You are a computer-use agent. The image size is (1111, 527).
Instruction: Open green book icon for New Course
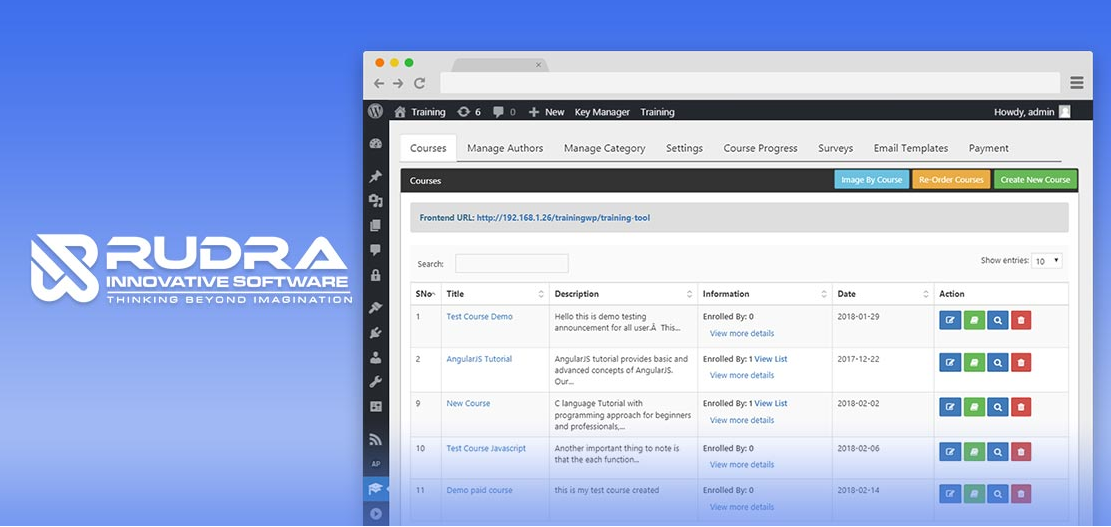coord(974,407)
